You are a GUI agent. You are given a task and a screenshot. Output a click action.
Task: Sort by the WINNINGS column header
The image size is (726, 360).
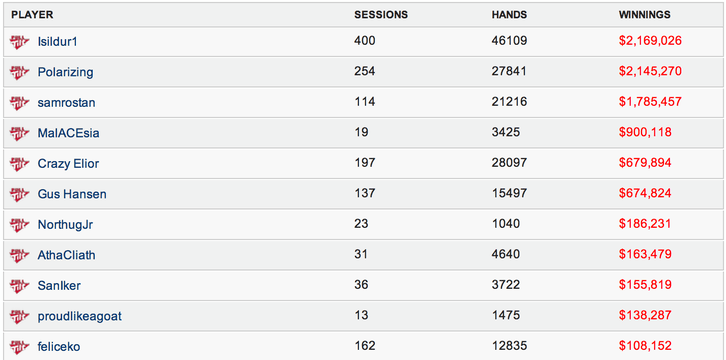tap(645, 15)
